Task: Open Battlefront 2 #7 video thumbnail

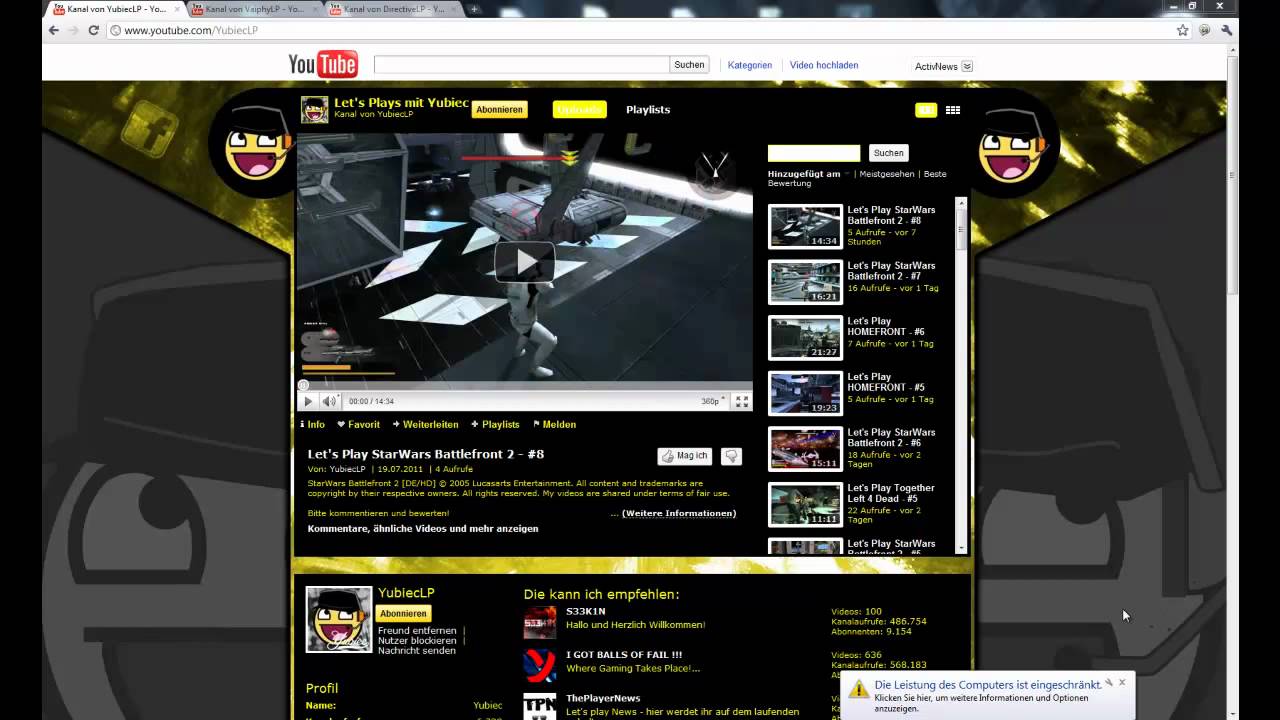Action: [805, 282]
